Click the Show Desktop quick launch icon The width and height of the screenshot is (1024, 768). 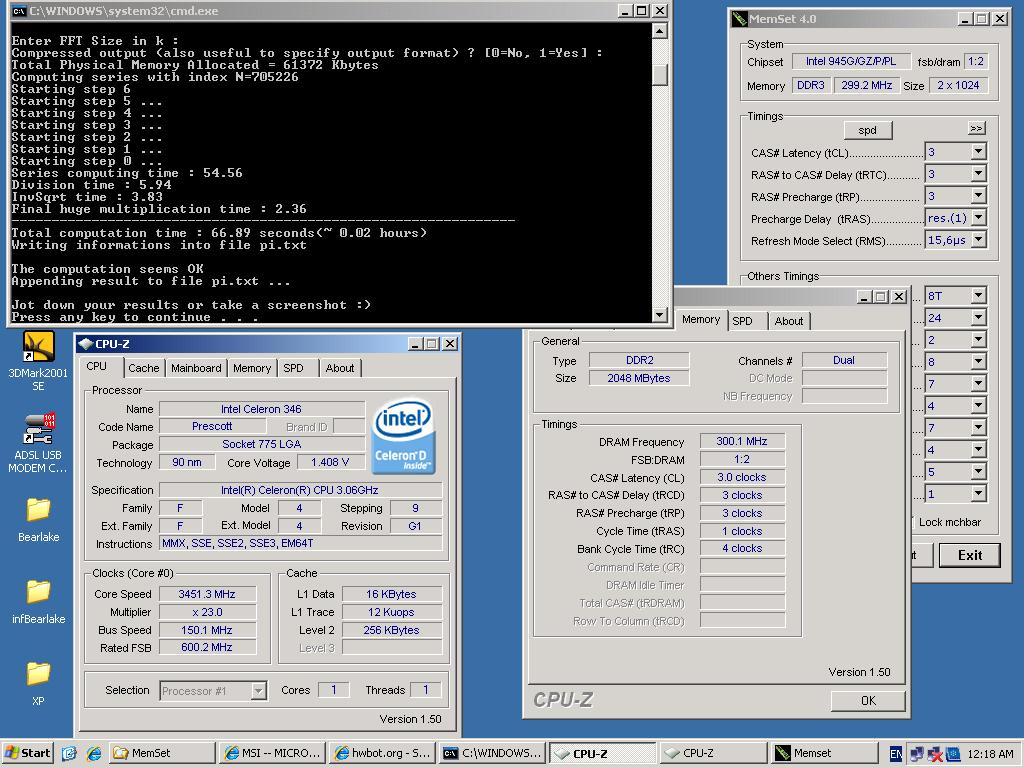69,753
